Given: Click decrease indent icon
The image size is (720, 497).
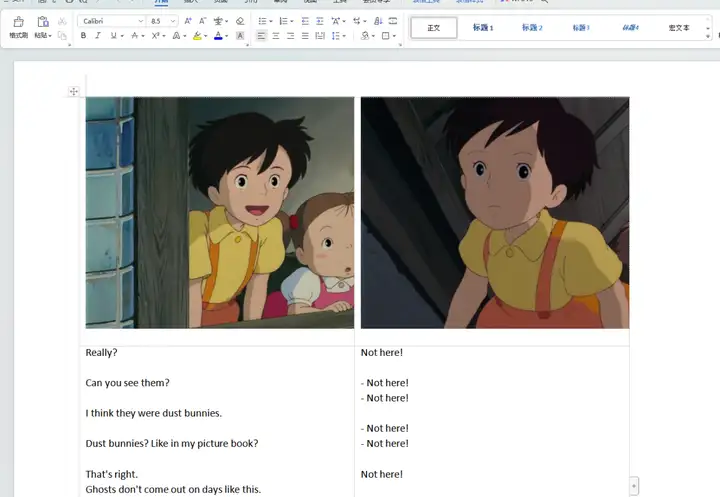Looking at the screenshot, I should click(305, 21).
